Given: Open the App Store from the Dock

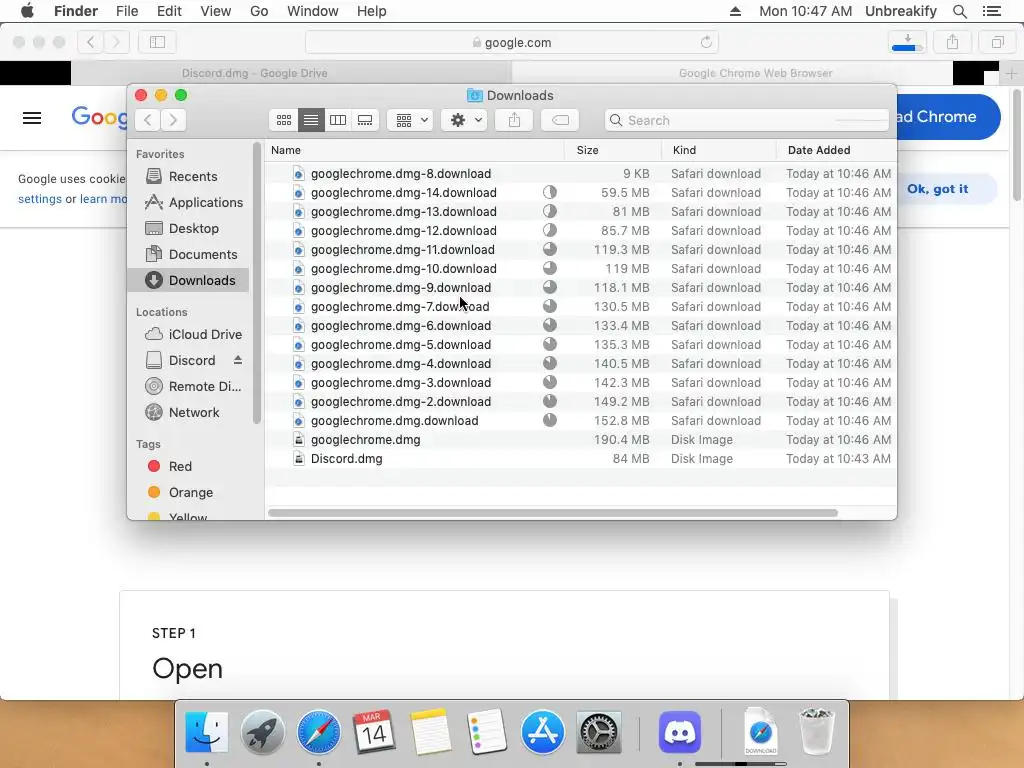Looking at the screenshot, I should coord(542,732).
